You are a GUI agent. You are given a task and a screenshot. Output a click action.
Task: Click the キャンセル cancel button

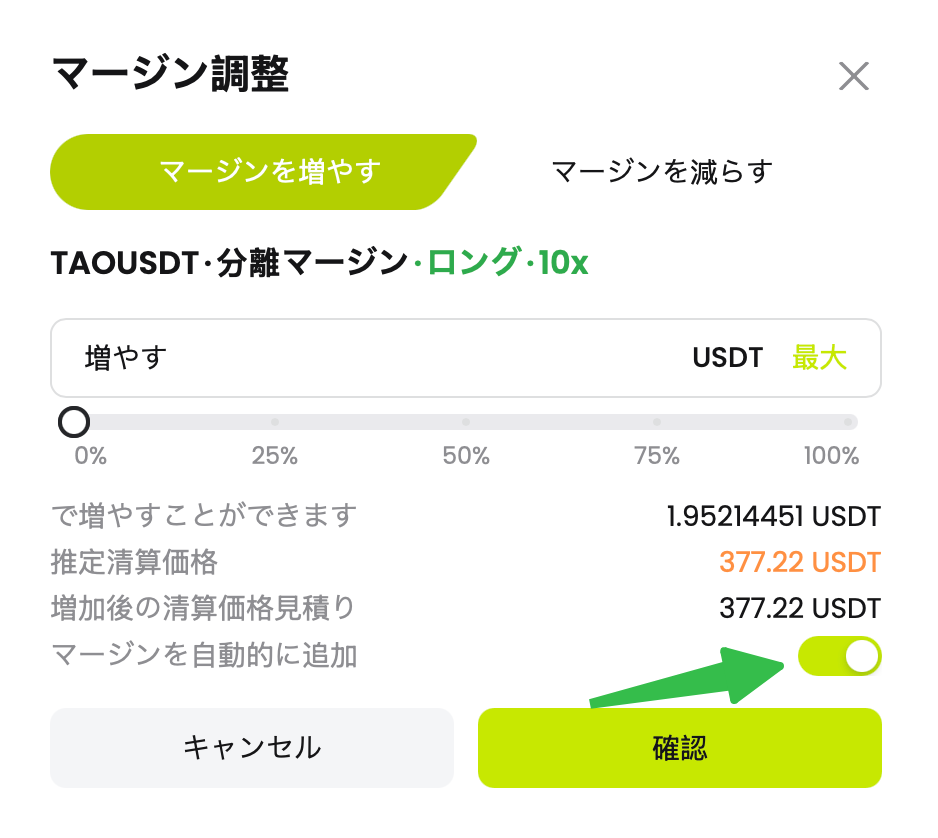[253, 748]
